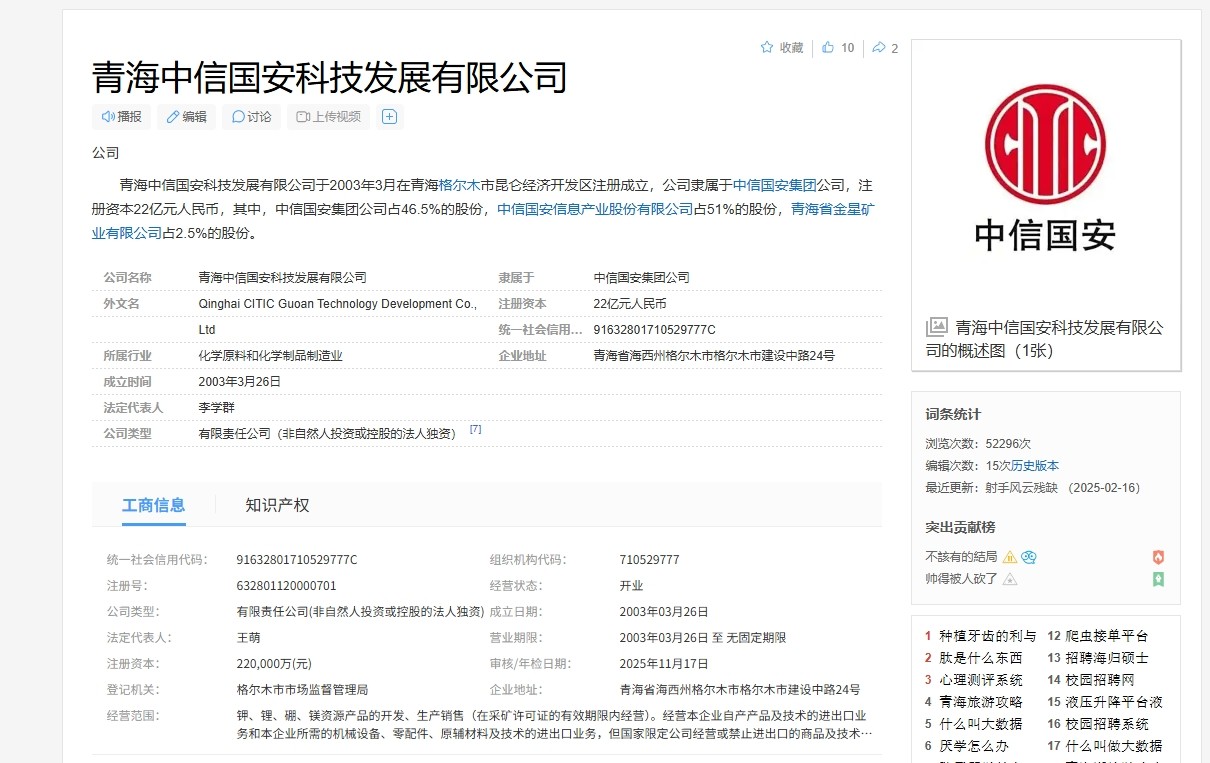
Task: Click the 词条统计 heading
Action: click(x=953, y=414)
